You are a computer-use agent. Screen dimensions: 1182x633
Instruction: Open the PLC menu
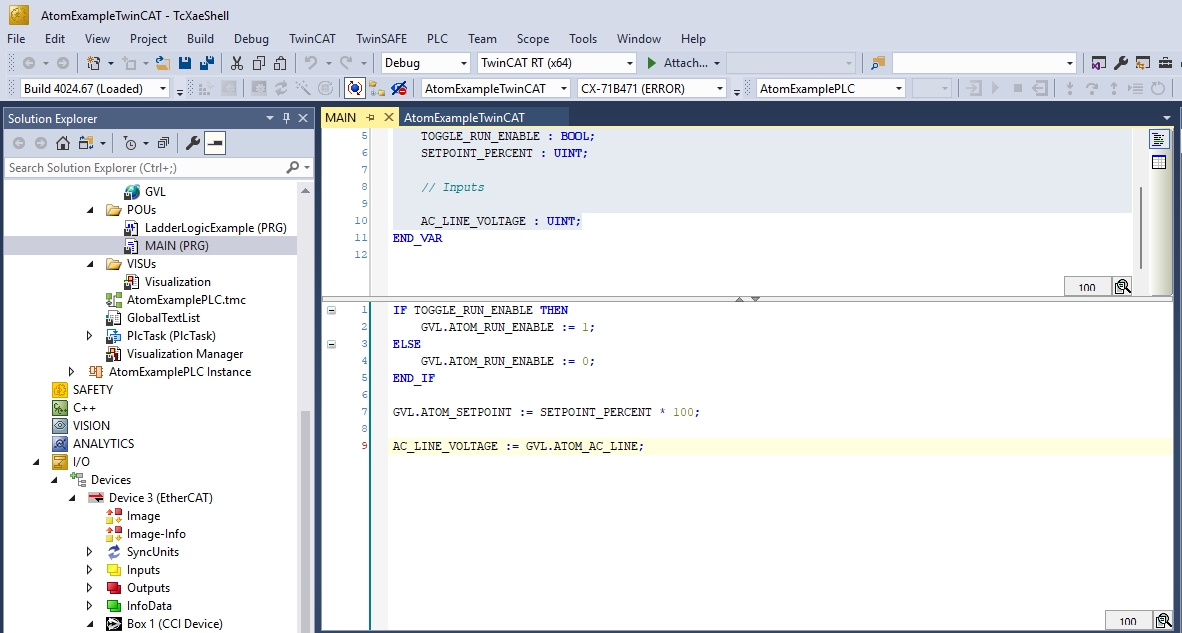(437, 39)
